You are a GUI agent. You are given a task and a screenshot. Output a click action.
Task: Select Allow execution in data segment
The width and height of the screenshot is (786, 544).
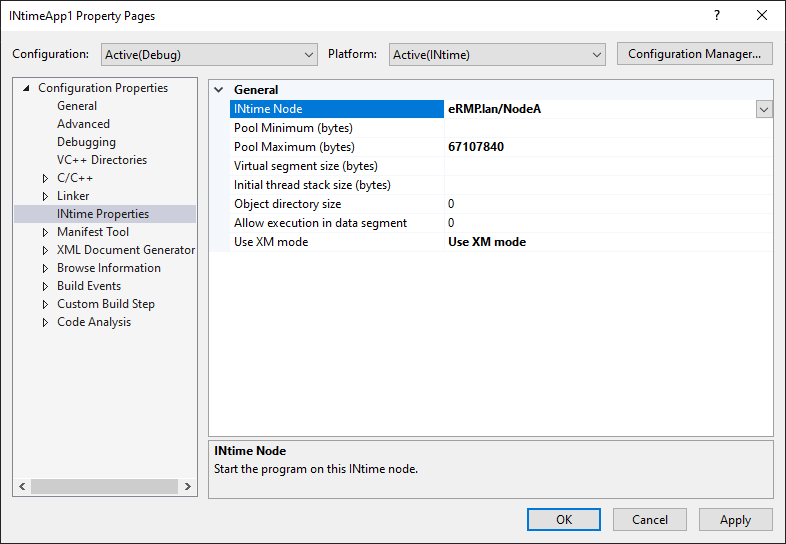[x=337, y=223]
